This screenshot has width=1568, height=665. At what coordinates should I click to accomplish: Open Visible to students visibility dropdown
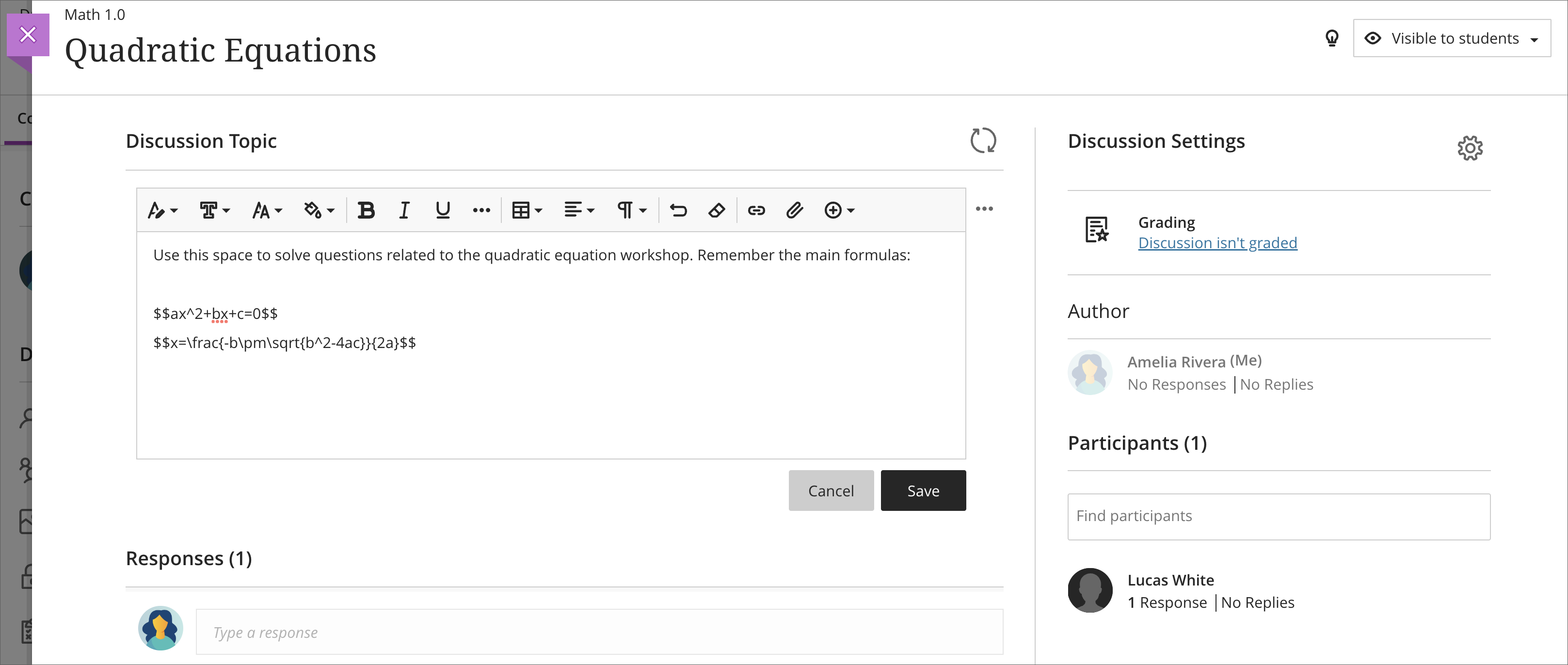(1451, 38)
